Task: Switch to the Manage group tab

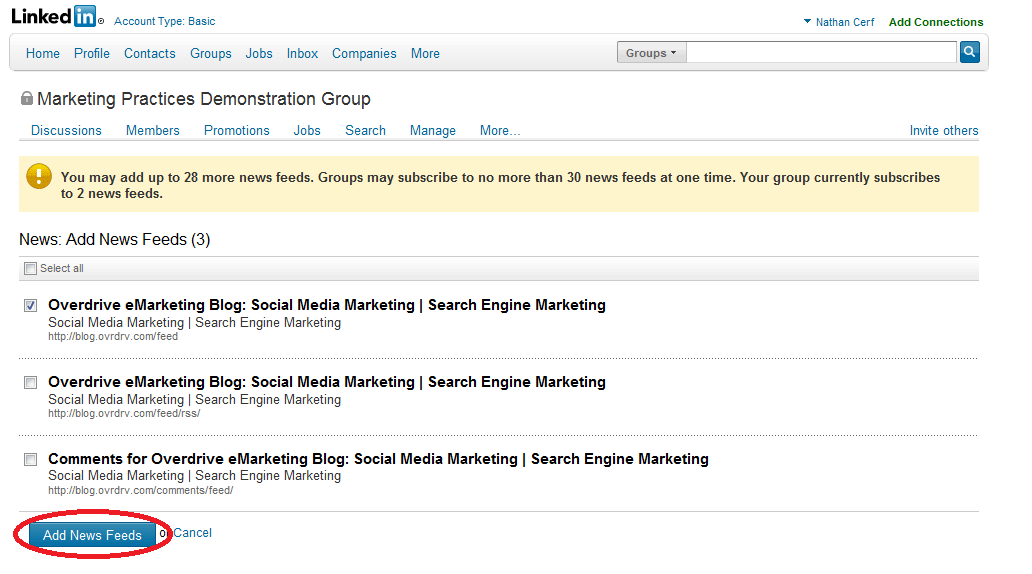Action: [x=432, y=130]
